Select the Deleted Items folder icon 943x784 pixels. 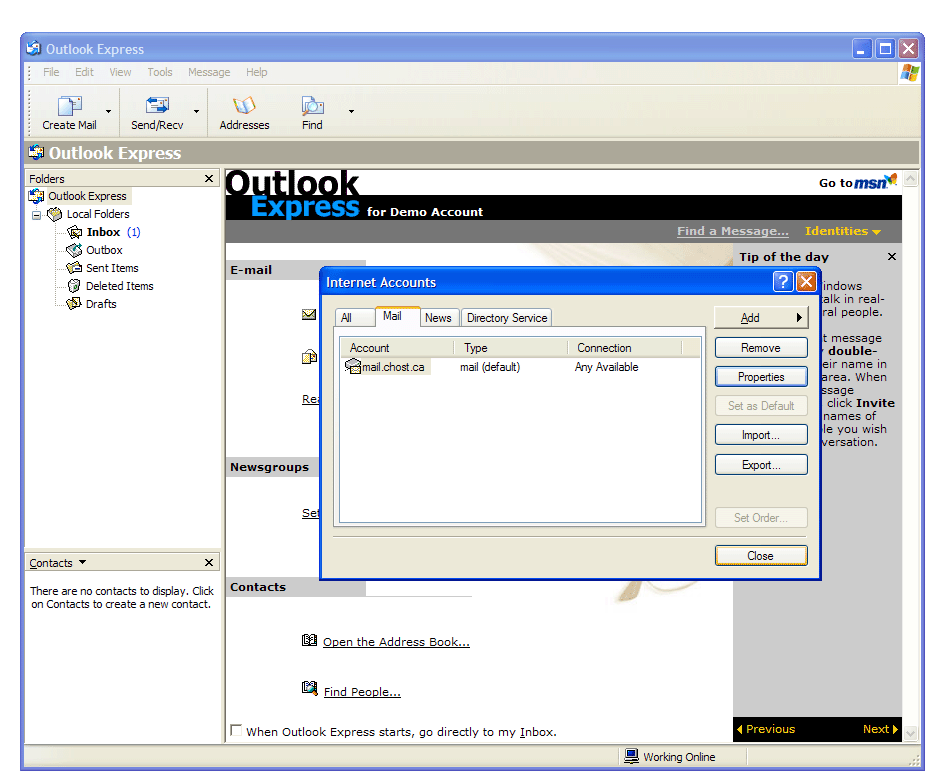75,286
